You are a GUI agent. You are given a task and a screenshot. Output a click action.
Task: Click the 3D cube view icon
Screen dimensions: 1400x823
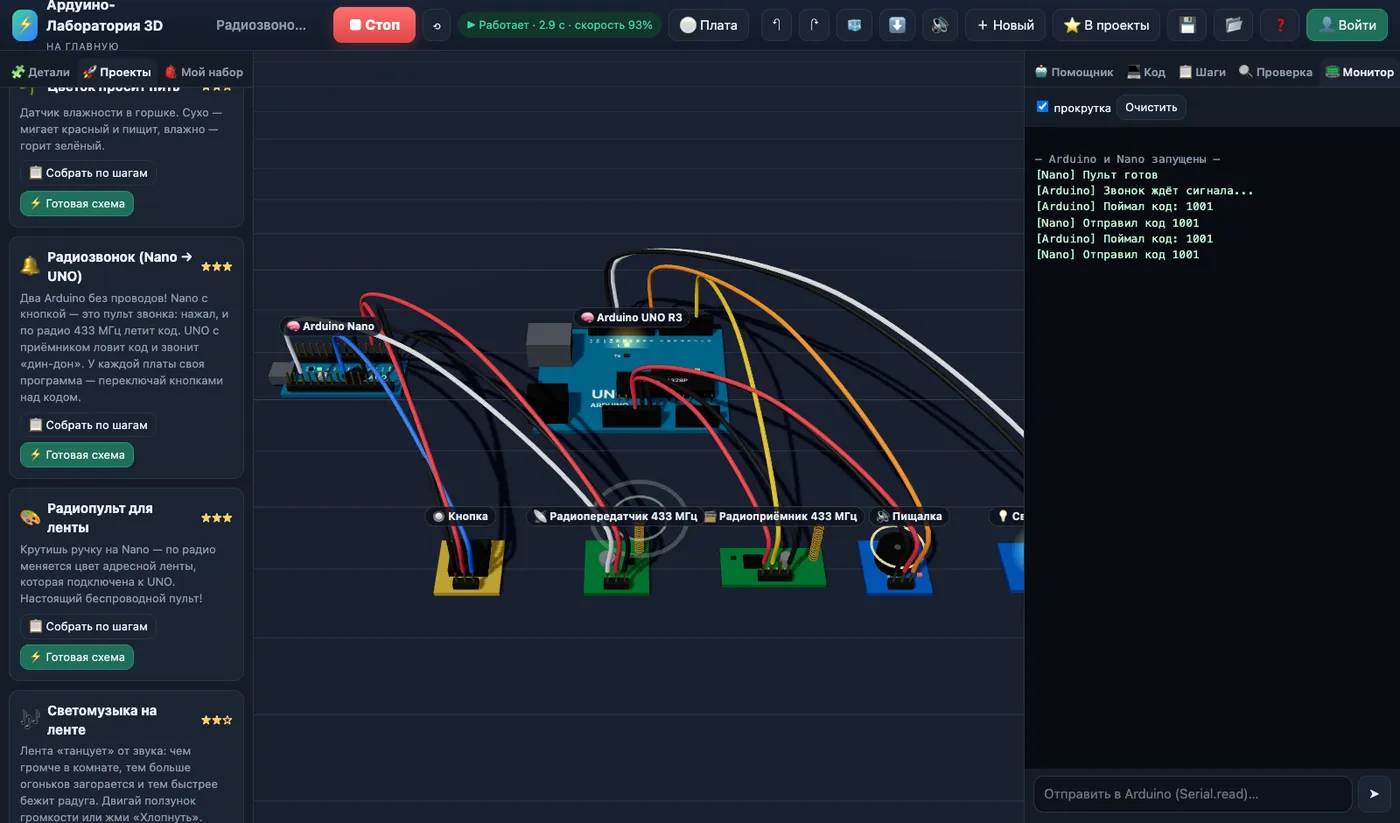pos(854,25)
